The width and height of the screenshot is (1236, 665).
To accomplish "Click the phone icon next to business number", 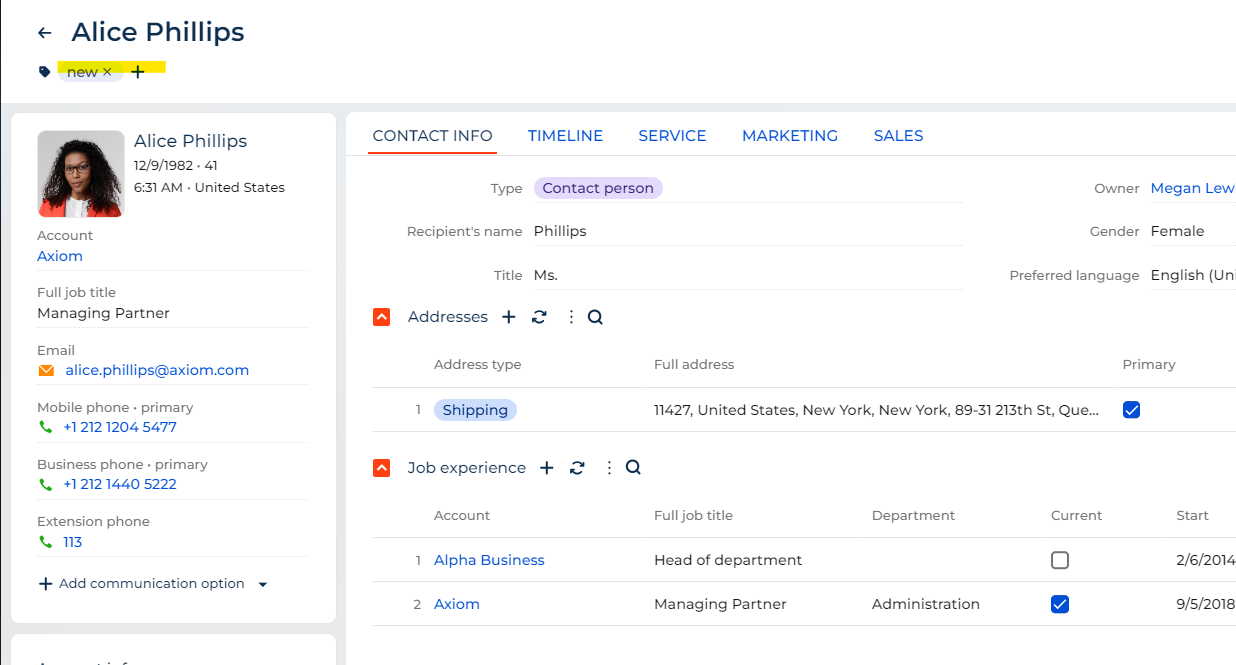I will (x=45, y=484).
